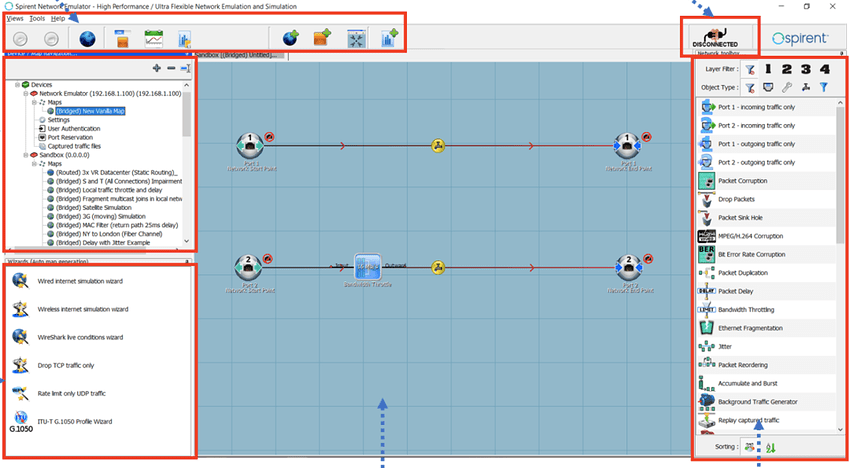The width and height of the screenshot is (850, 468).
Task: Open the bar chart report icon without plus
Action: (184, 39)
